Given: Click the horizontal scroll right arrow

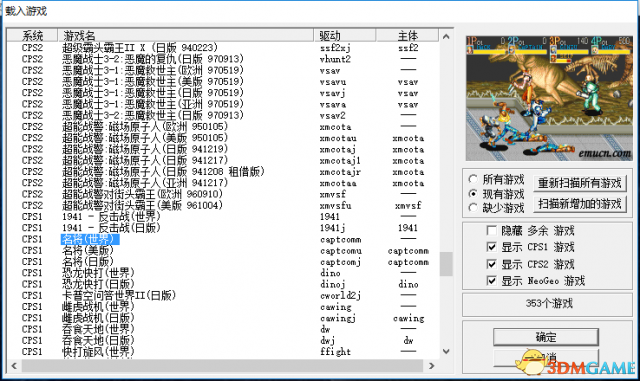Looking at the screenshot, I should (432, 365).
